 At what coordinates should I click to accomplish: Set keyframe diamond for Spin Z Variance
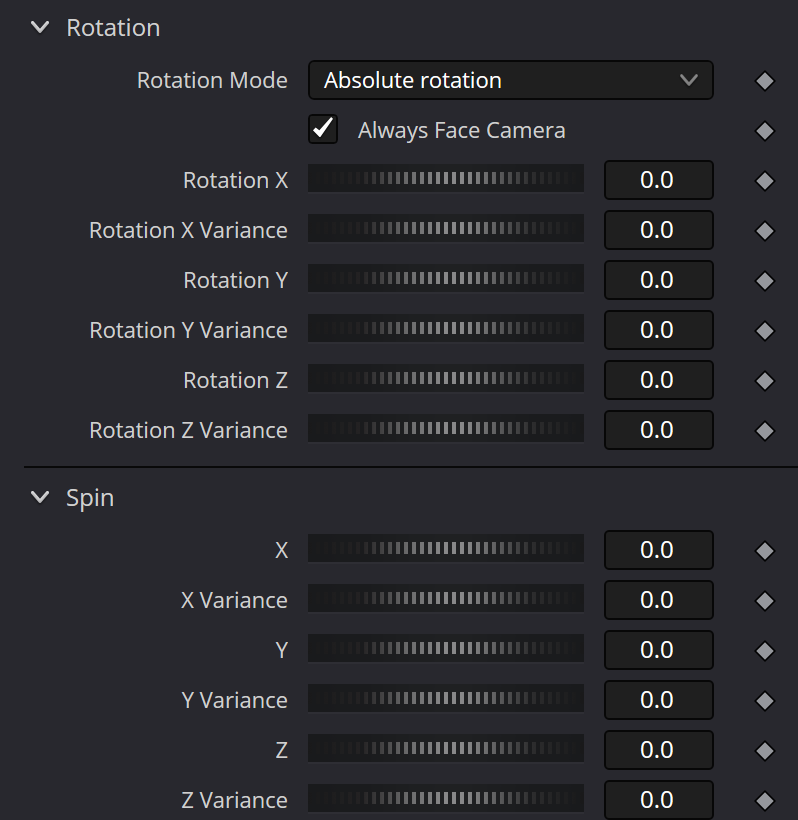click(x=765, y=801)
